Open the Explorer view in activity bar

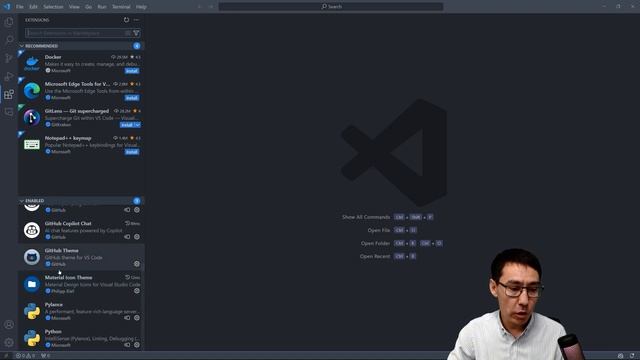click(x=9, y=22)
